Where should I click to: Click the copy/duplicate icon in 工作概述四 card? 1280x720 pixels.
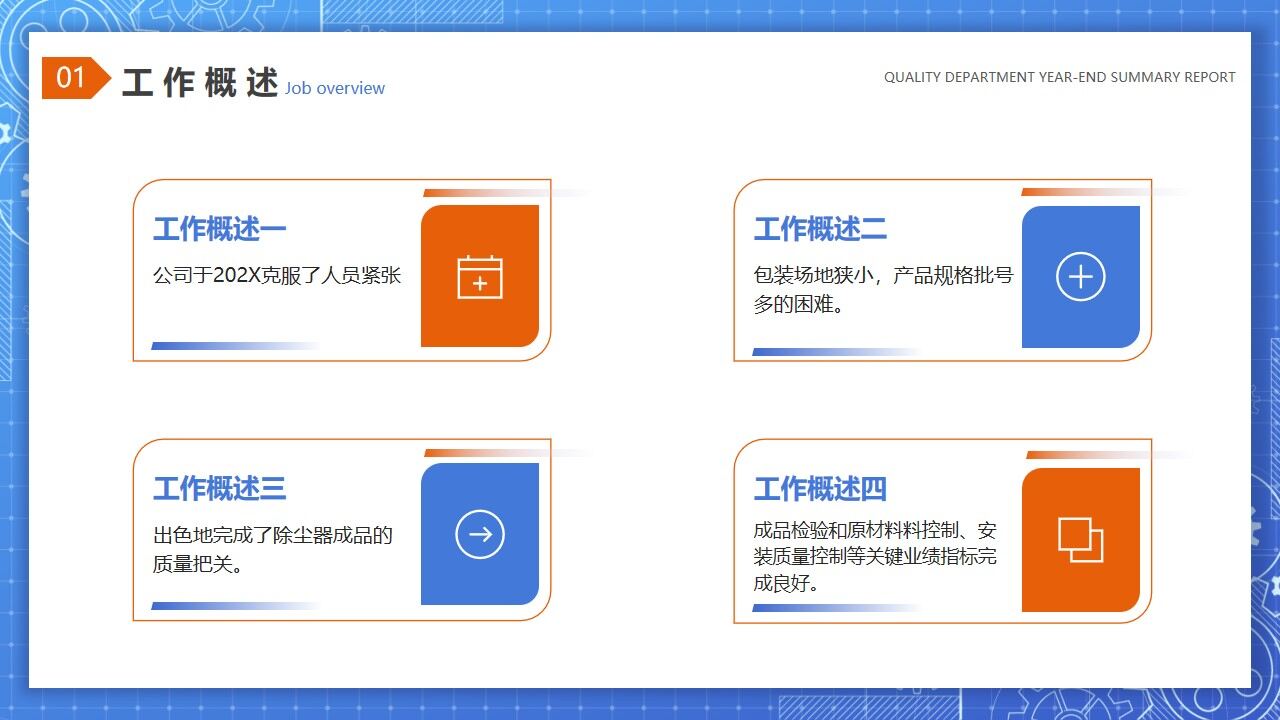pyautogui.click(x=1083, y=537)
